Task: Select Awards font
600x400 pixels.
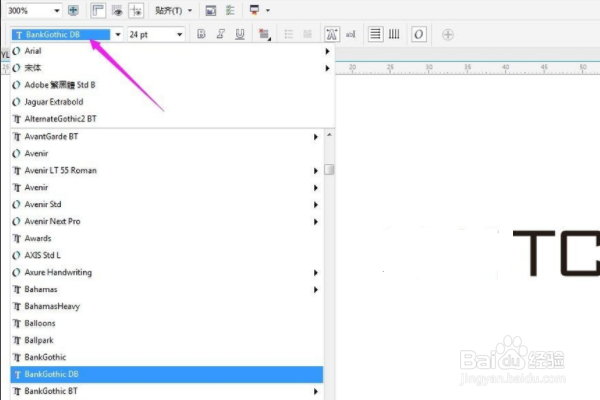Action: coord(167,238)
